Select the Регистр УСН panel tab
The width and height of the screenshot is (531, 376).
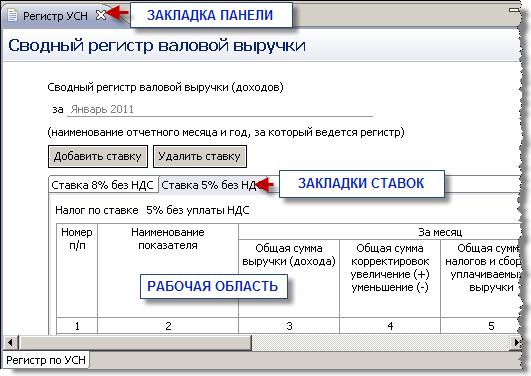pyautogui.click(x=55, y=16)
